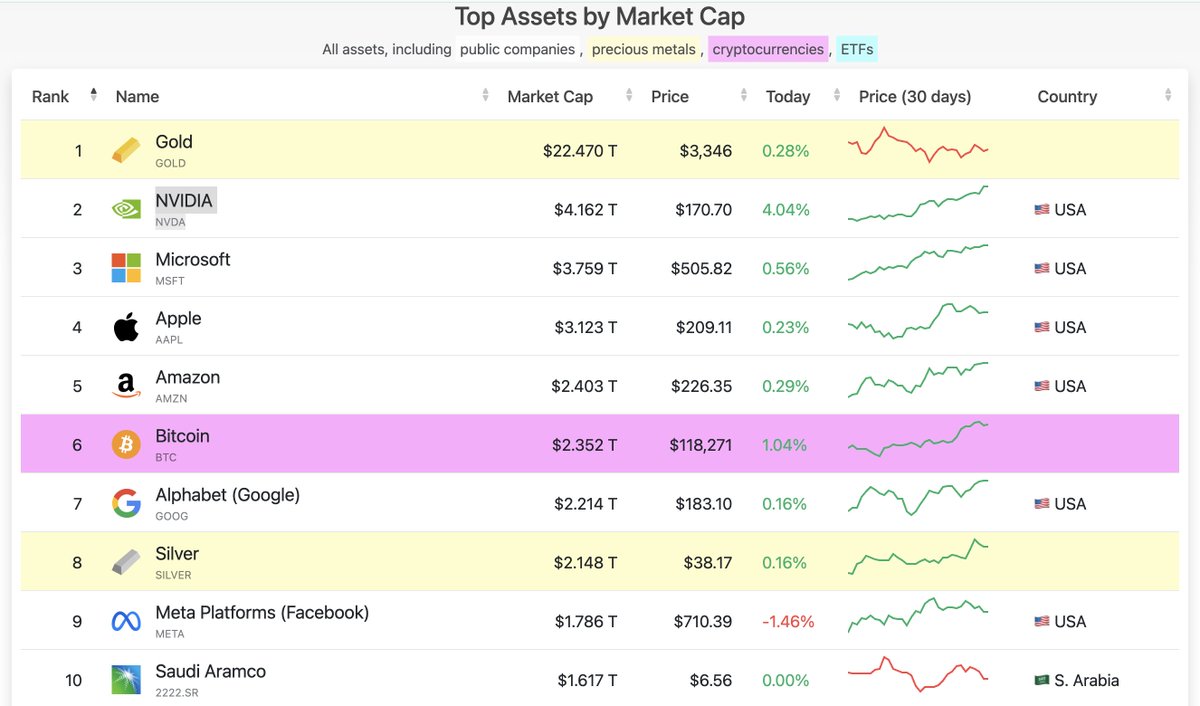This screenshot has height=706, width=1200.
Task: Click the Amazon logo icon
Action: 126,386
